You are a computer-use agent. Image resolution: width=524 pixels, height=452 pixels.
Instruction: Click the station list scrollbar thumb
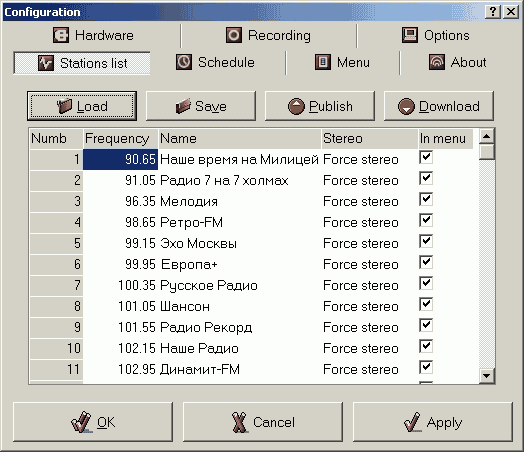tap(487, 152)
